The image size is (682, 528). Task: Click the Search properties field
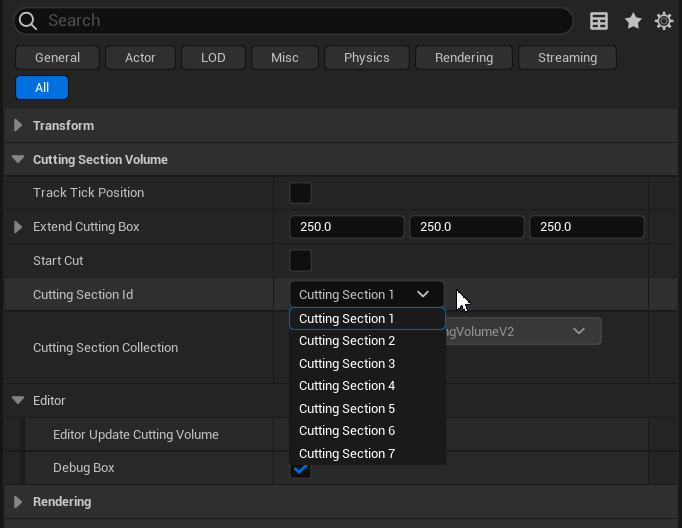300,21
